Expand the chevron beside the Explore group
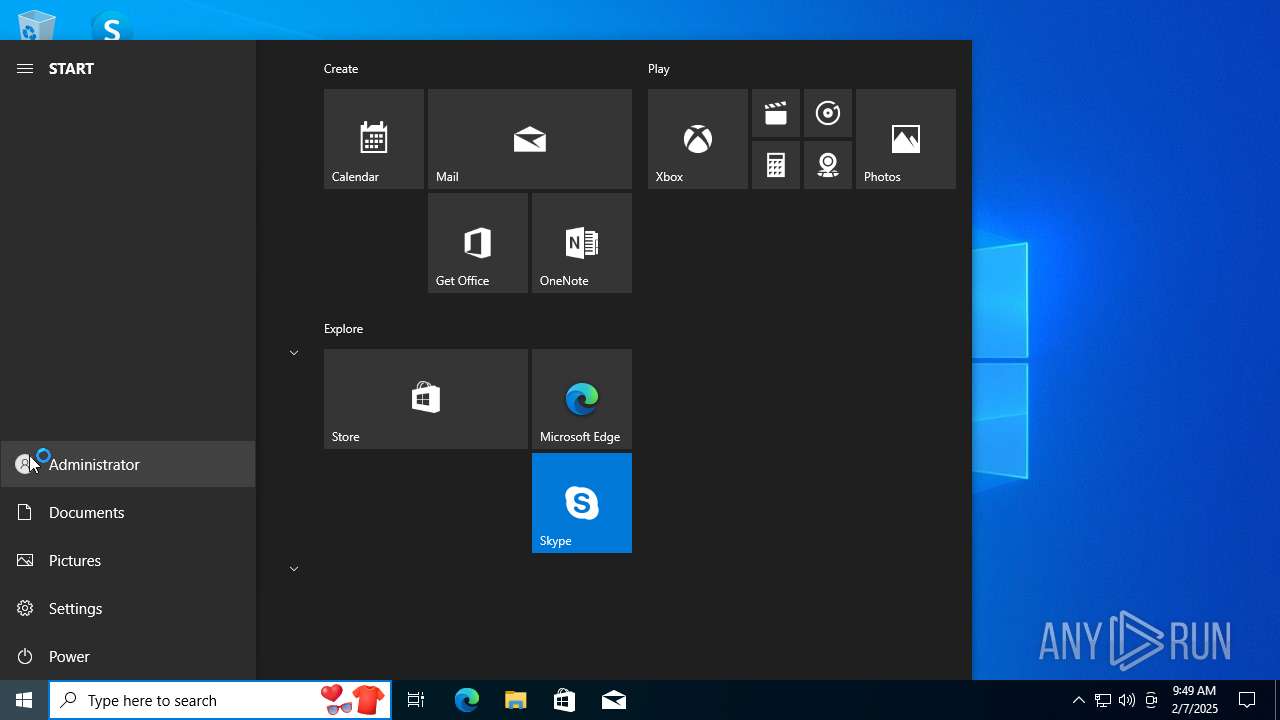Screen dimensions: 1280x720 pos(294,353)
